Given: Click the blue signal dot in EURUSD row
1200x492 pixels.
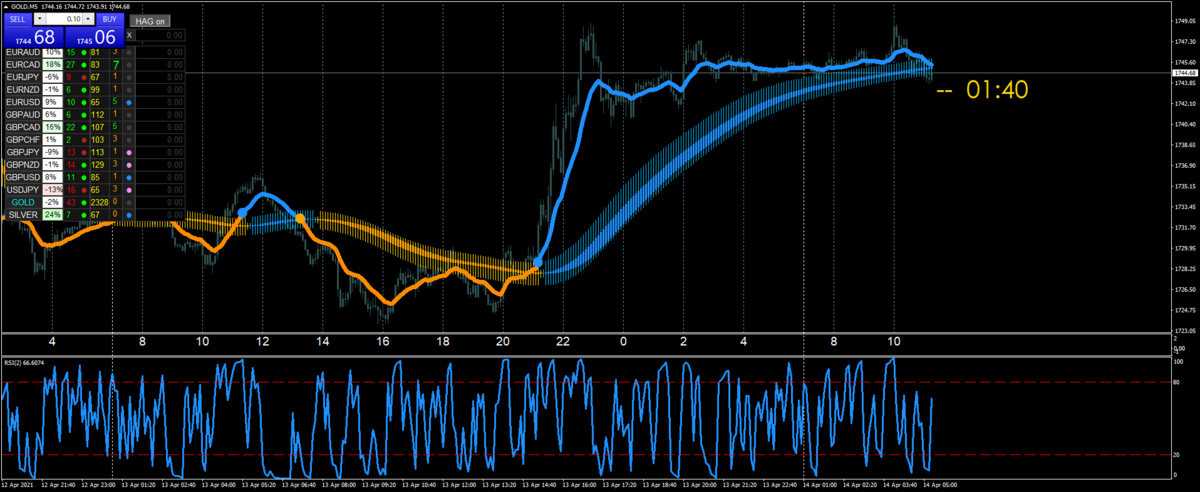Looking at the screenshot, I should click(x=129, y=102).
